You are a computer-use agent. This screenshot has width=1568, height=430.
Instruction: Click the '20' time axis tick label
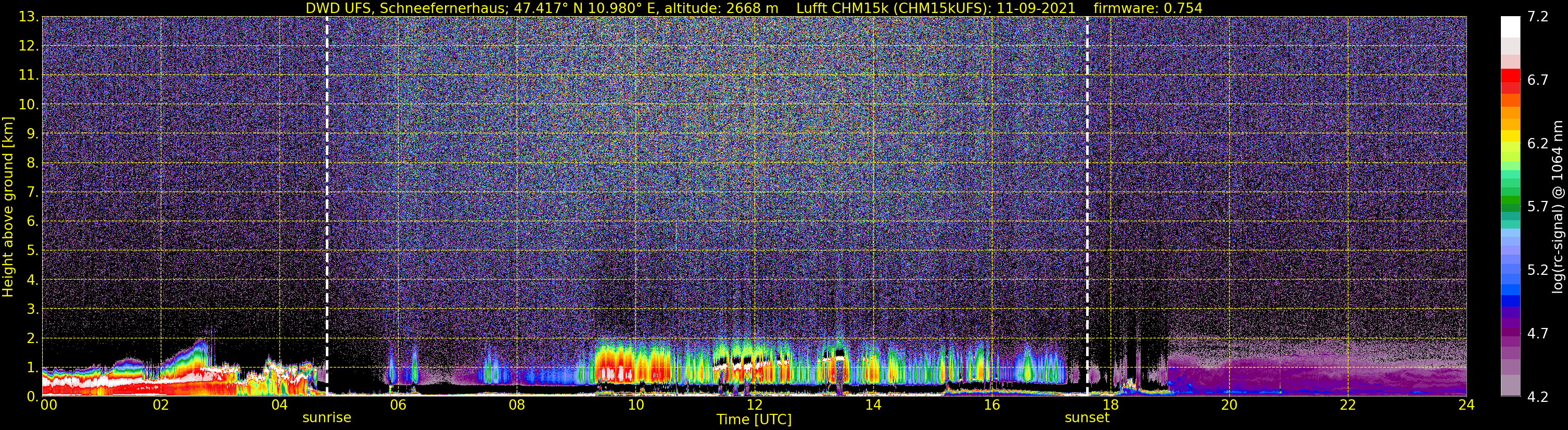(1229, 406)
